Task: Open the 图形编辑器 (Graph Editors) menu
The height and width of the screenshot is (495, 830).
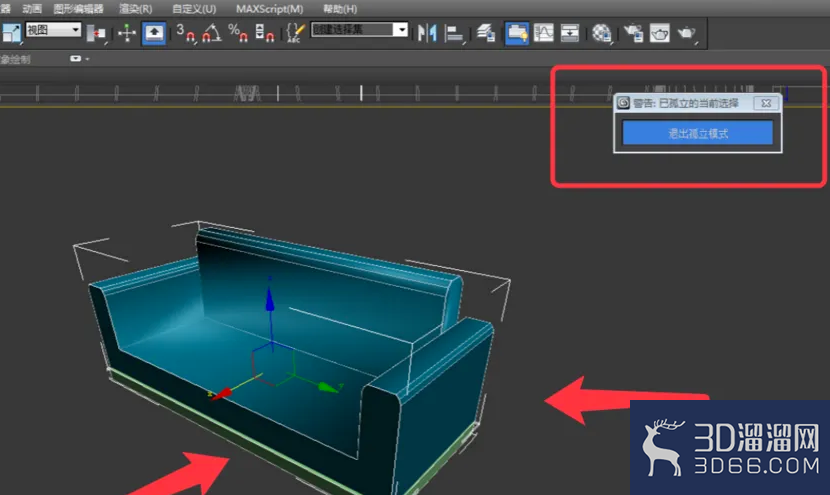Action: pos(78,9)
